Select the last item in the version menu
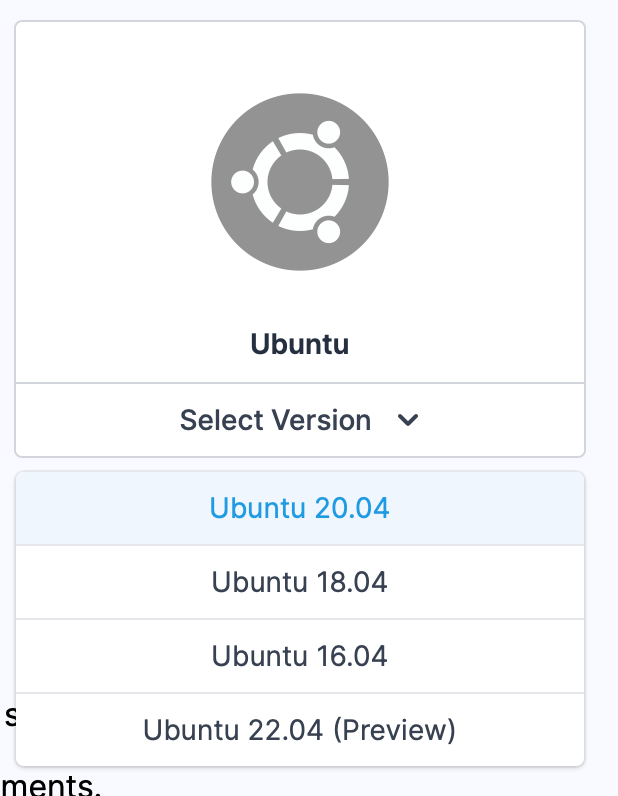This screenshot has height=796, width=618. coord(300,730)
